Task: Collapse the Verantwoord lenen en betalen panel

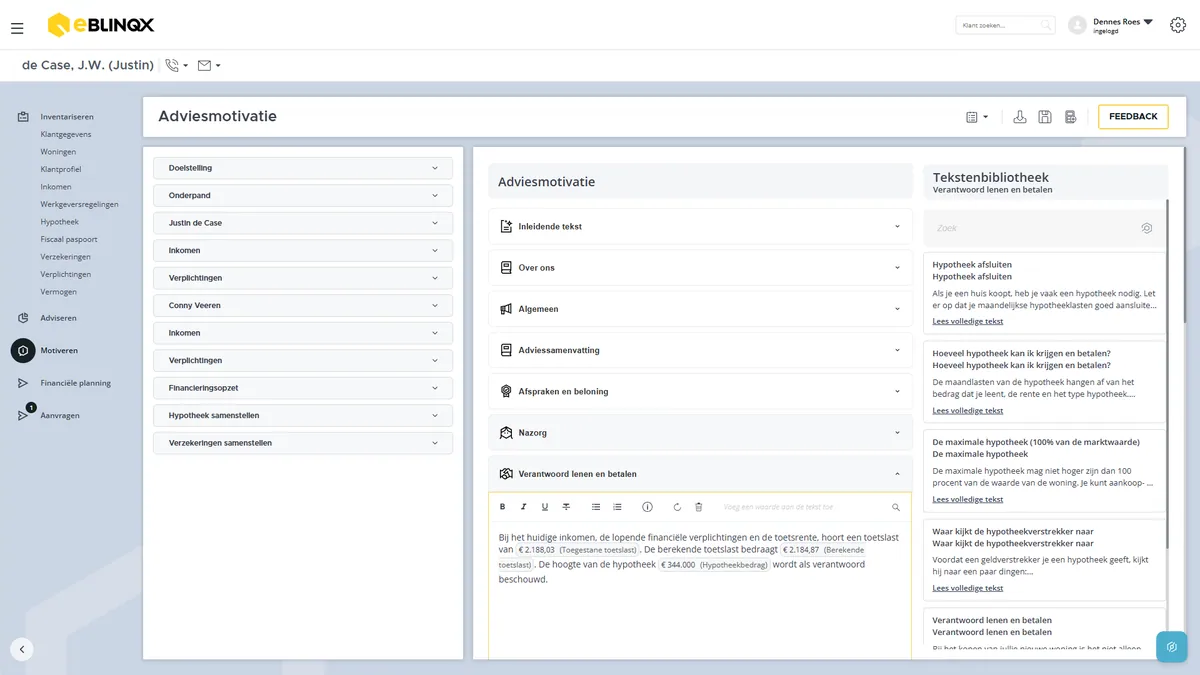Action: [x=700, y=474]
